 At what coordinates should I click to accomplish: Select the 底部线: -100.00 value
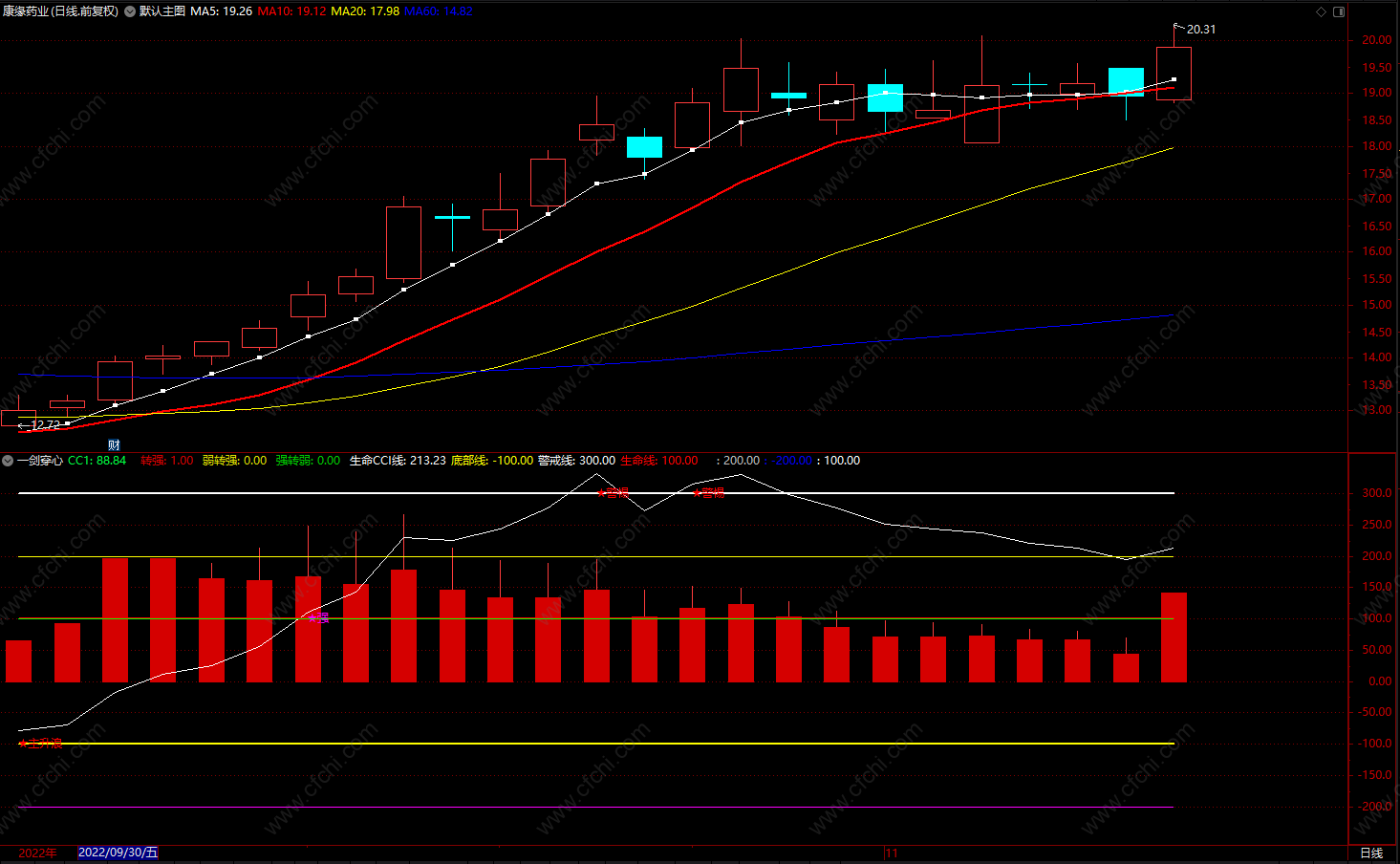[x=492, y=461]
